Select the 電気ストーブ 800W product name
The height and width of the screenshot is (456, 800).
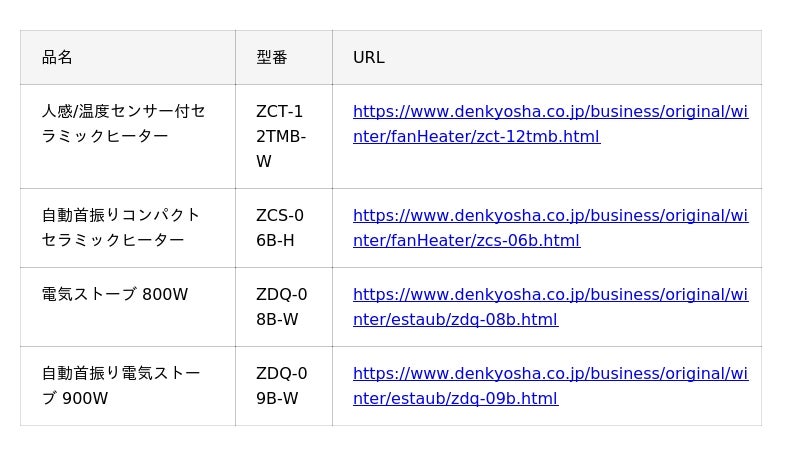pyautogui.click(x=114, y=295)
